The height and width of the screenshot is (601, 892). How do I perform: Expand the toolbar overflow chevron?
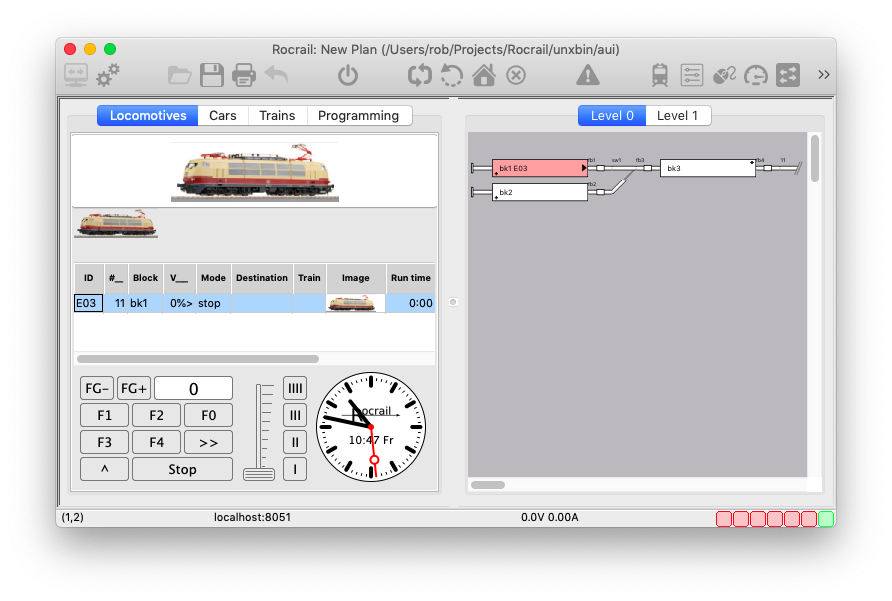point(823,75)
